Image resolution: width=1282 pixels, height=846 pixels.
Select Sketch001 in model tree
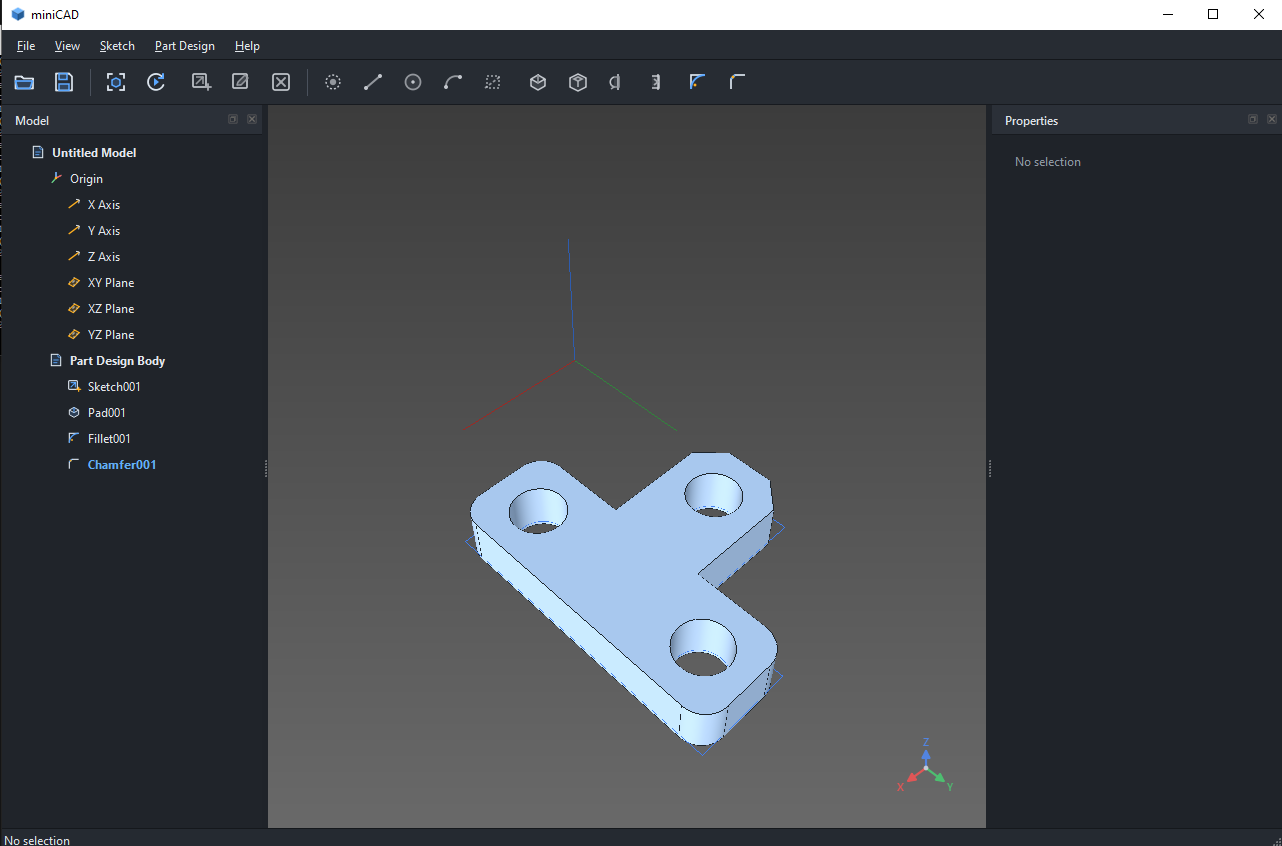pyautogui.click(x=114, y=387)
